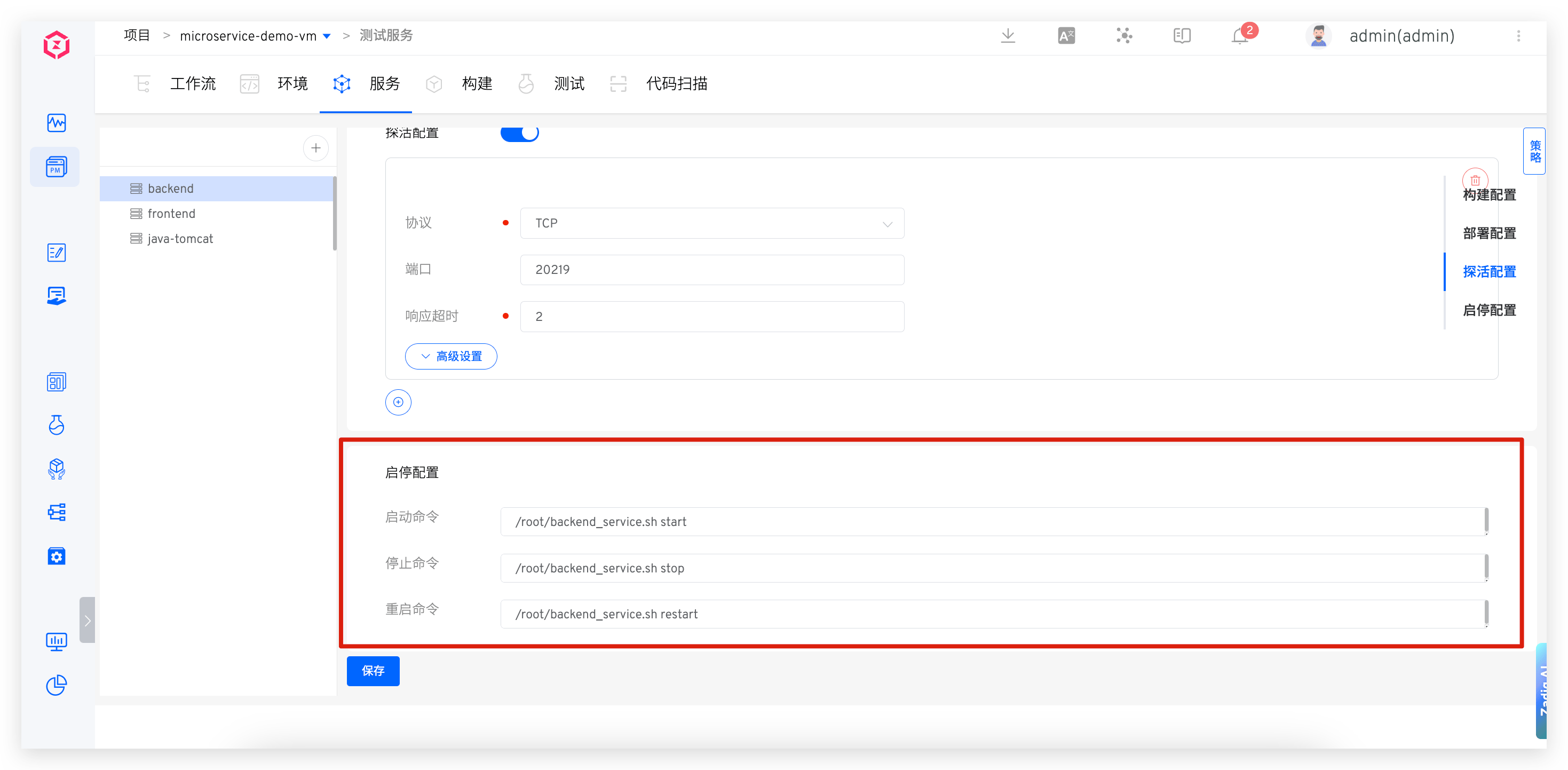Click the 保存 save button

[x=373, y=671]
